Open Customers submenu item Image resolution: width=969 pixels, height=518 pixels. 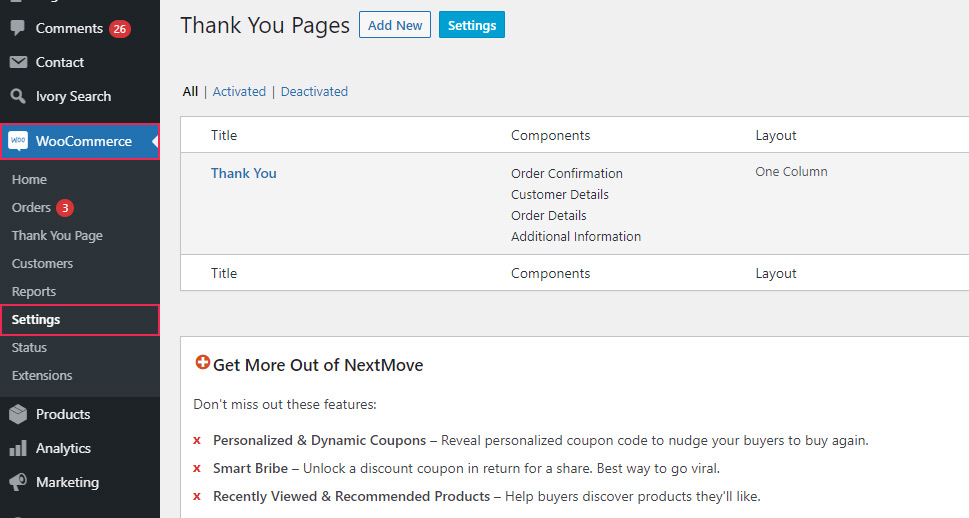(42, 263)
